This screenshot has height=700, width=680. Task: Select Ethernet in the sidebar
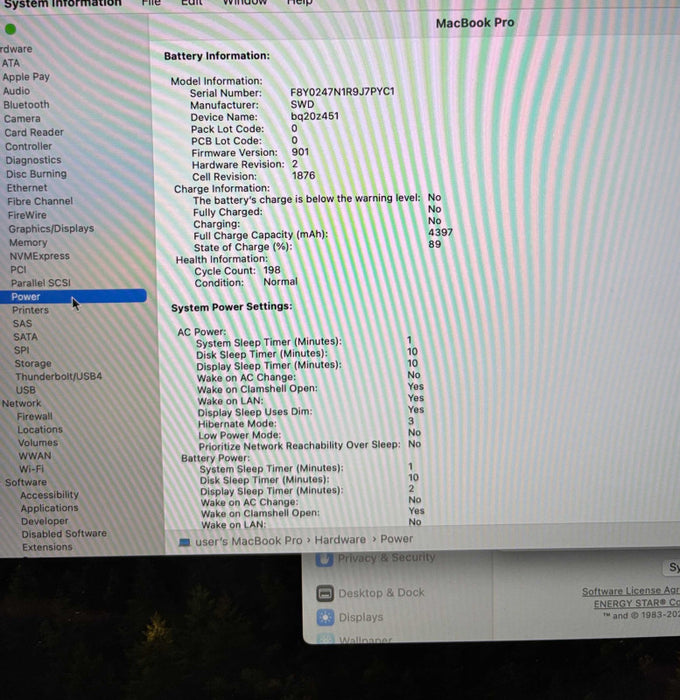tap(27, 188)
